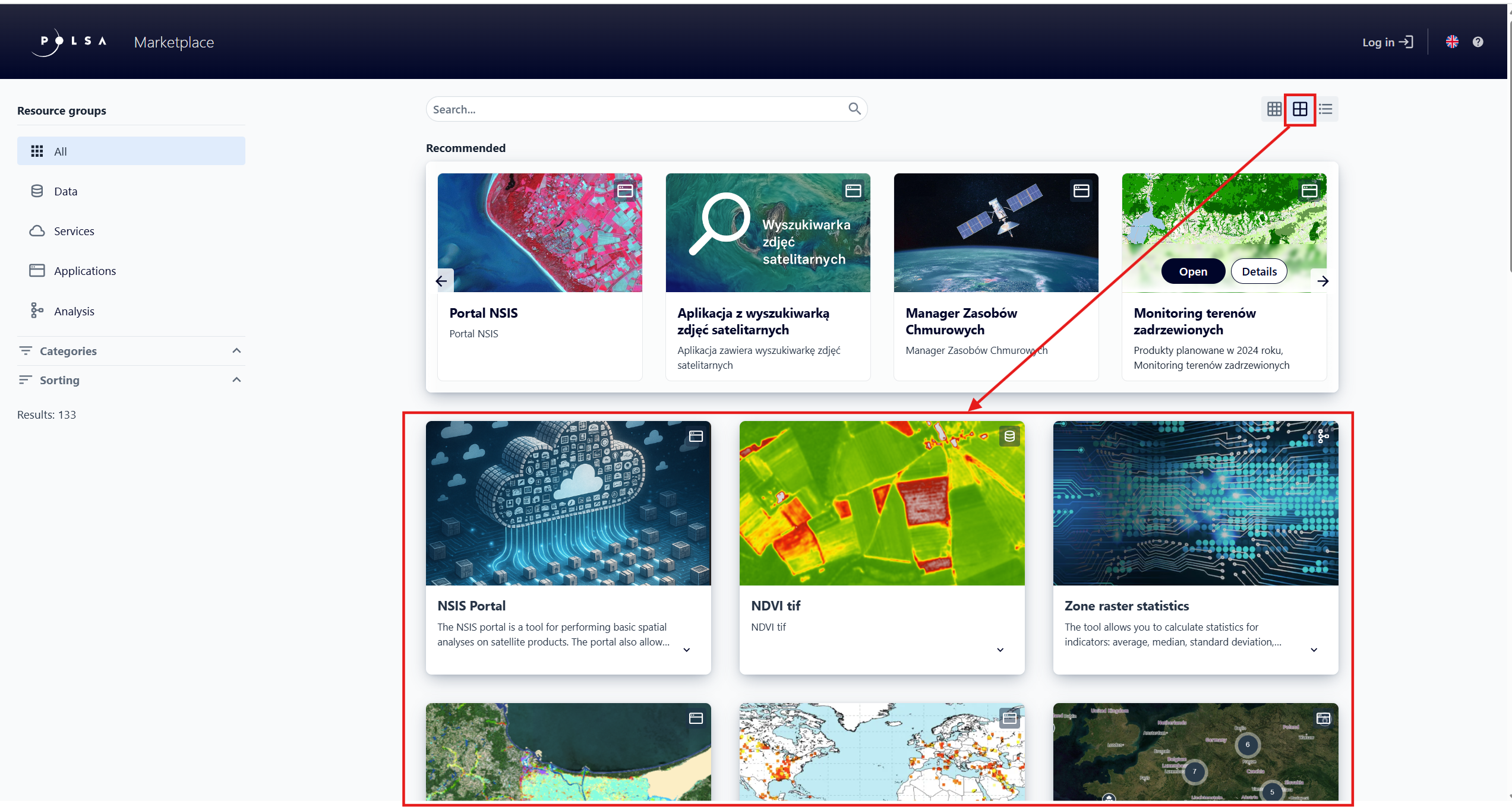1512x807 pixels.
Task: Open Monitoring terenów zadrzewionych via Open button
Action: (1192, 271)
